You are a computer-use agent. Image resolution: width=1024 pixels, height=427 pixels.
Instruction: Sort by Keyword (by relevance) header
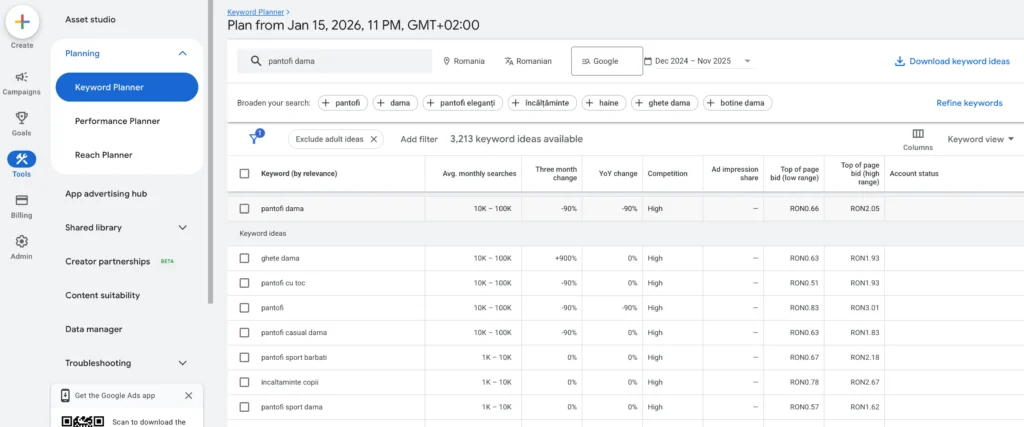(299, 174)
